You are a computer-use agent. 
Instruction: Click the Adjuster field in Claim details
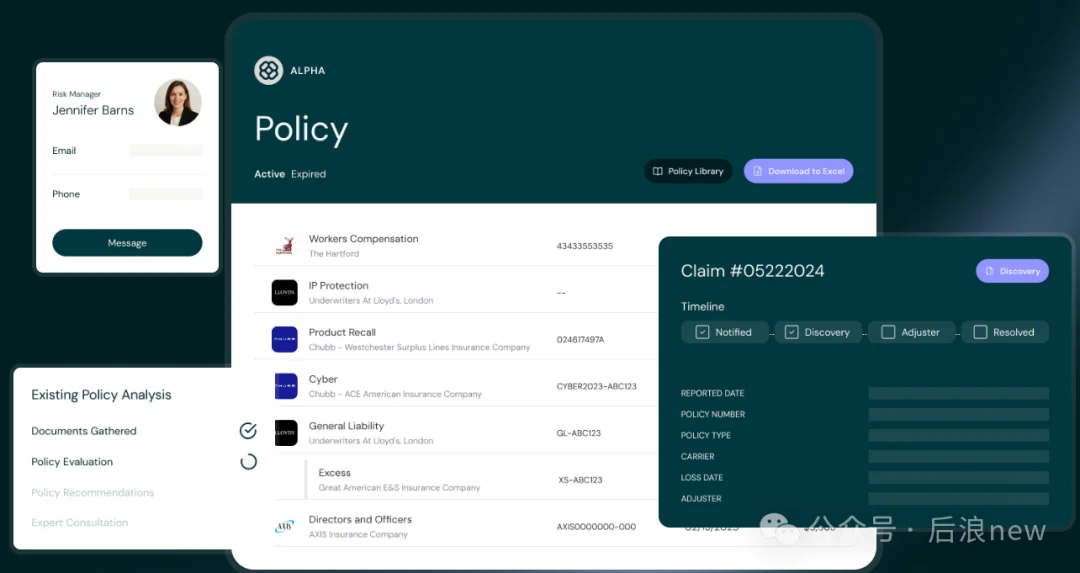coord(959,498)
